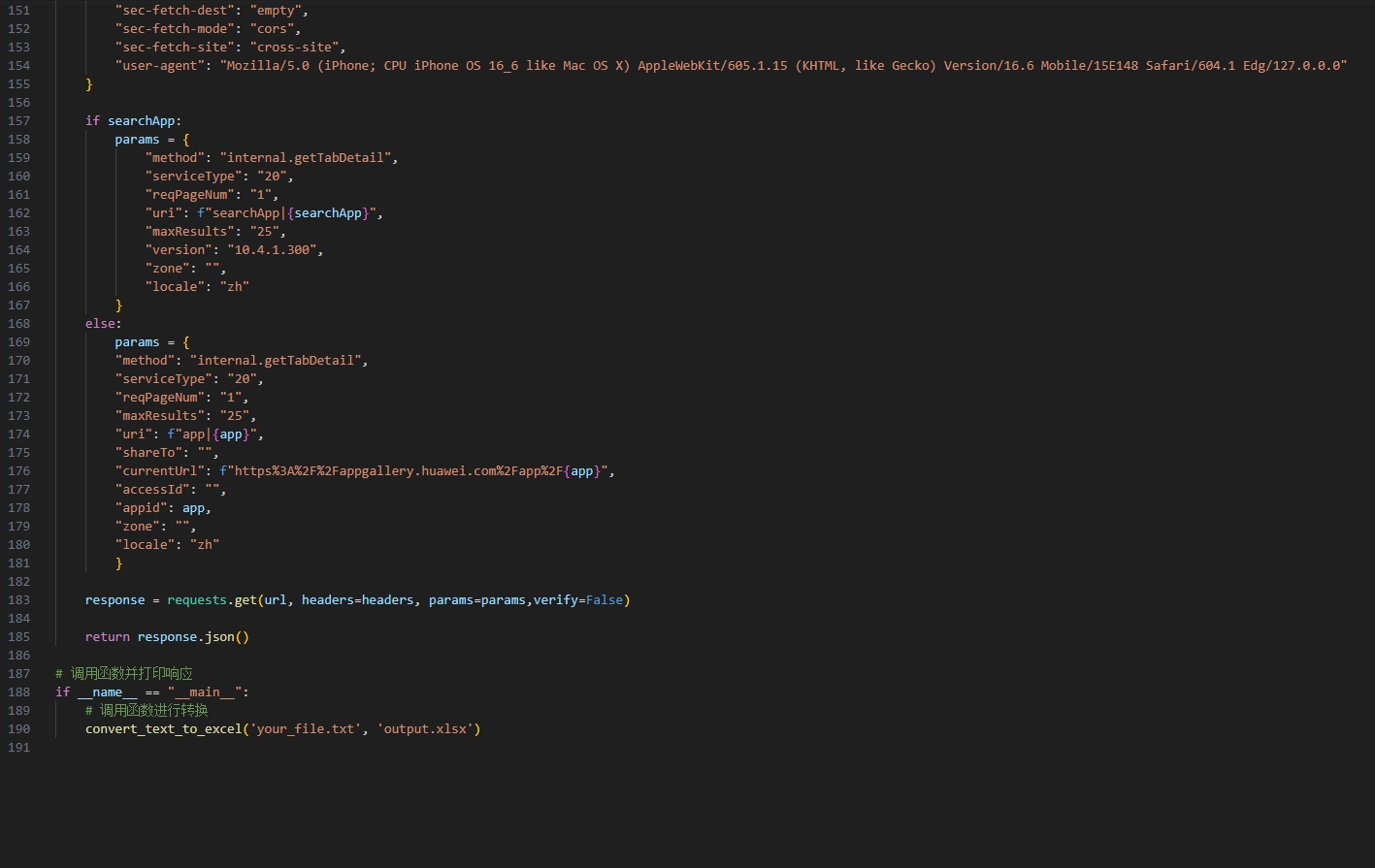Click the "zone" key on line 165
The image size is (1375, 868).
[167, 269]
